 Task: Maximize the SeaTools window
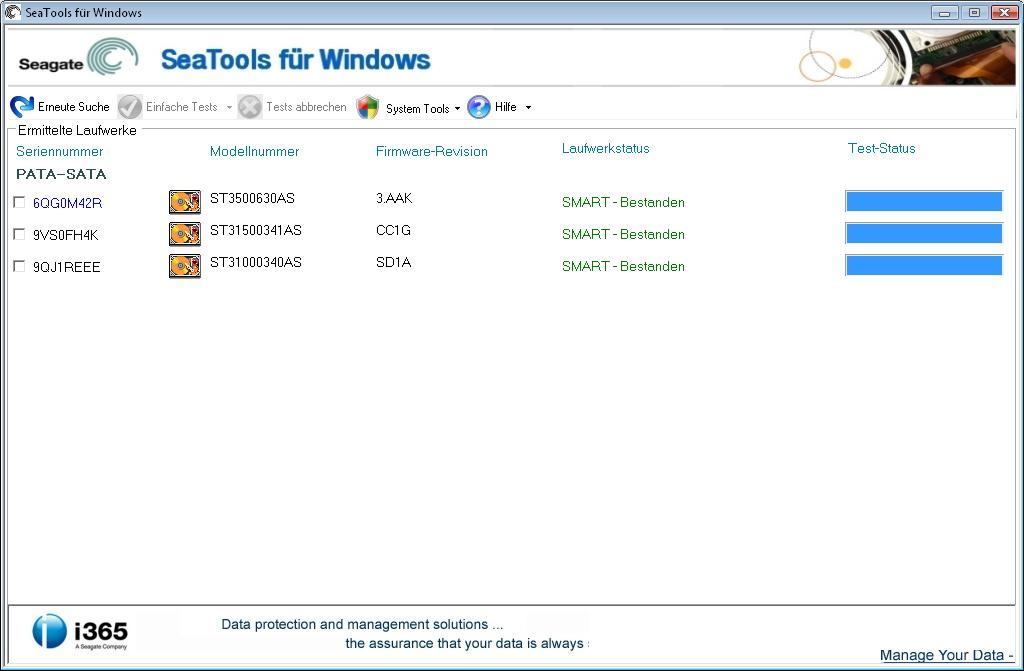[x=974, y=12]
